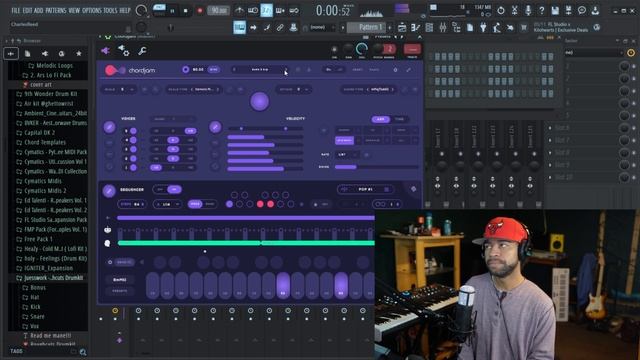The width and height of the screenshot is (640, 360).
Task: Toggle the Sequencer ON switch
Action: click(175, 189)
